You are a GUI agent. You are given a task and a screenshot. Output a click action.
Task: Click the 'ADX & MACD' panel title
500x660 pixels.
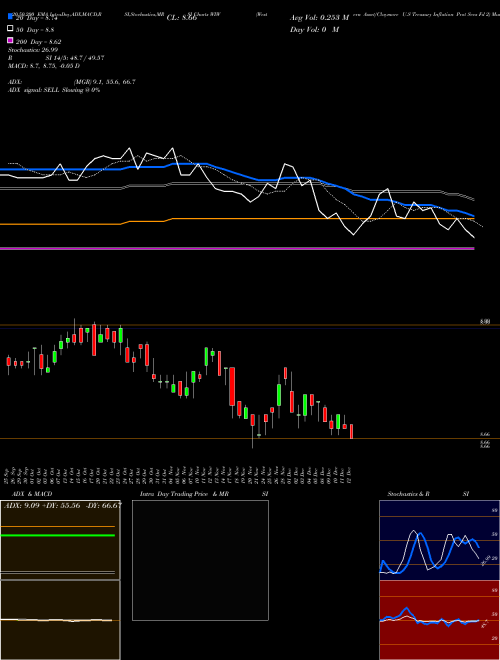32,494
